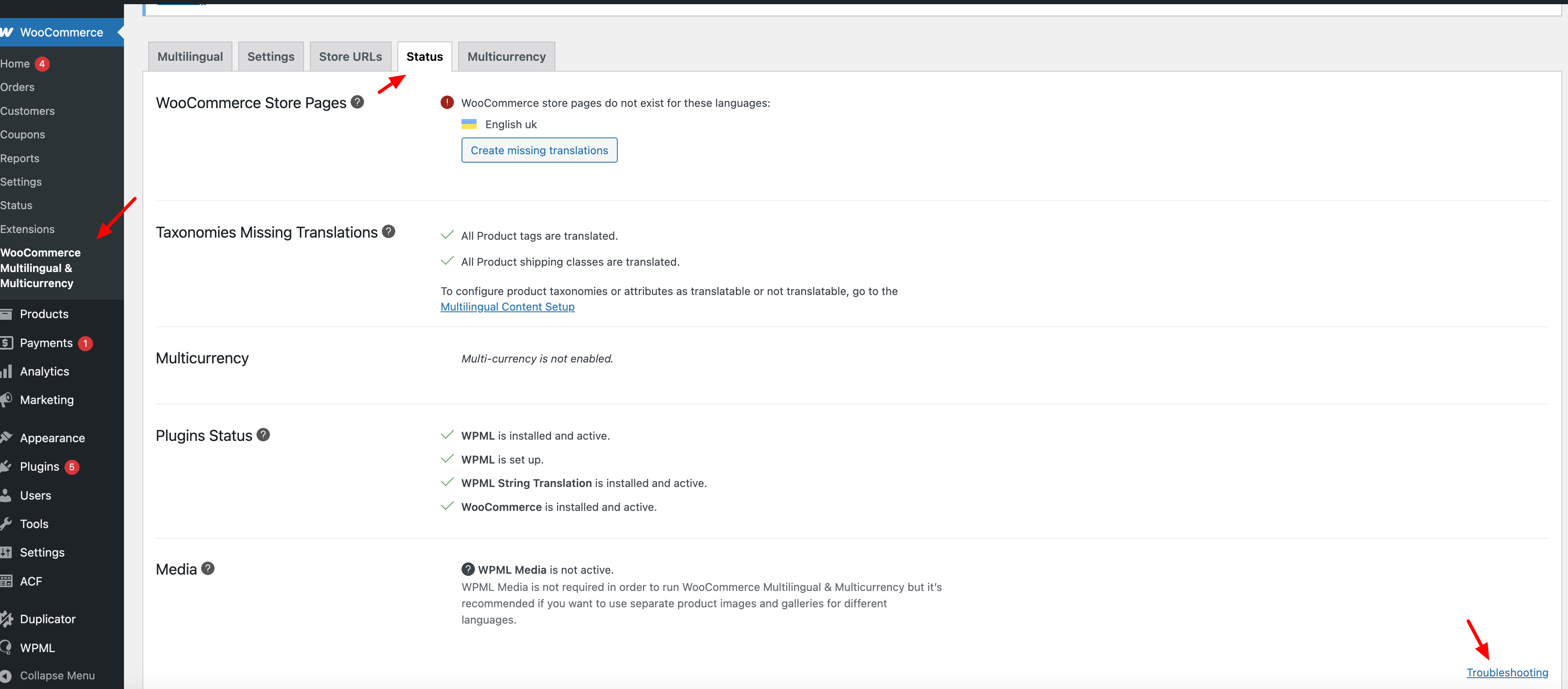Image resolution: width=1568 pixels, height=689 pixels.
Task: Click the Marketing megaphone icon
Action: [x=6, y=400]
